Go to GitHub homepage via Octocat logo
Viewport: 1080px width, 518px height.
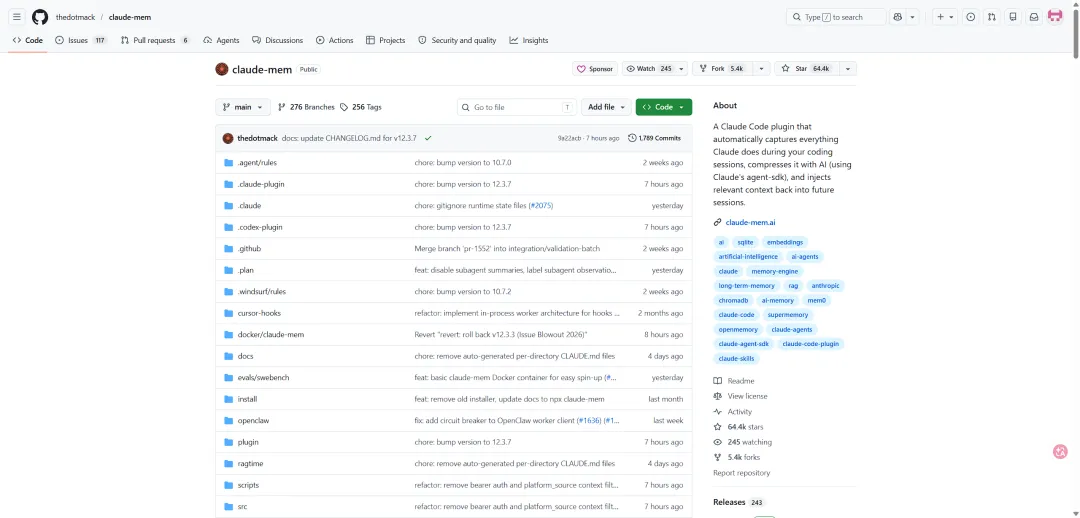pos(40,17)
